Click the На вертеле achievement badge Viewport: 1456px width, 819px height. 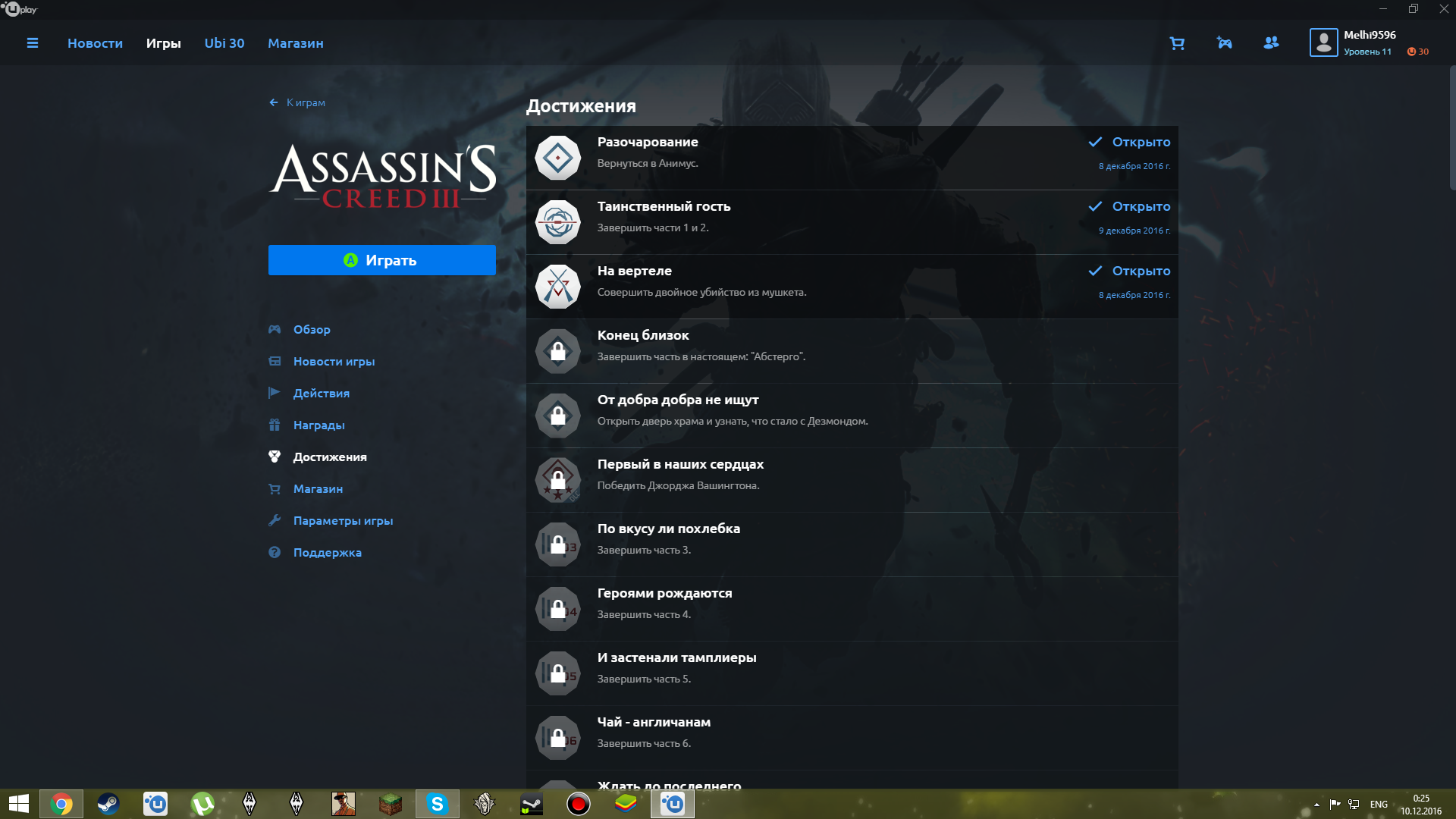point(558,287)
